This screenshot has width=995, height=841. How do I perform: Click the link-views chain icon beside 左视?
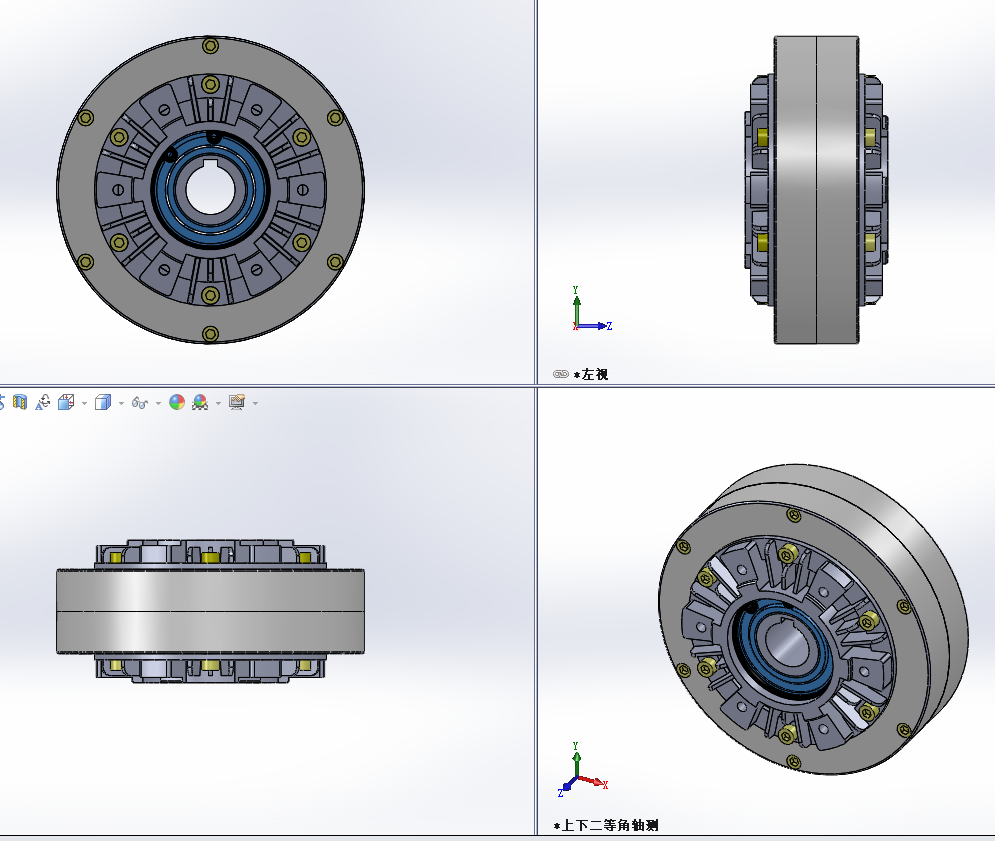[560, 374]
